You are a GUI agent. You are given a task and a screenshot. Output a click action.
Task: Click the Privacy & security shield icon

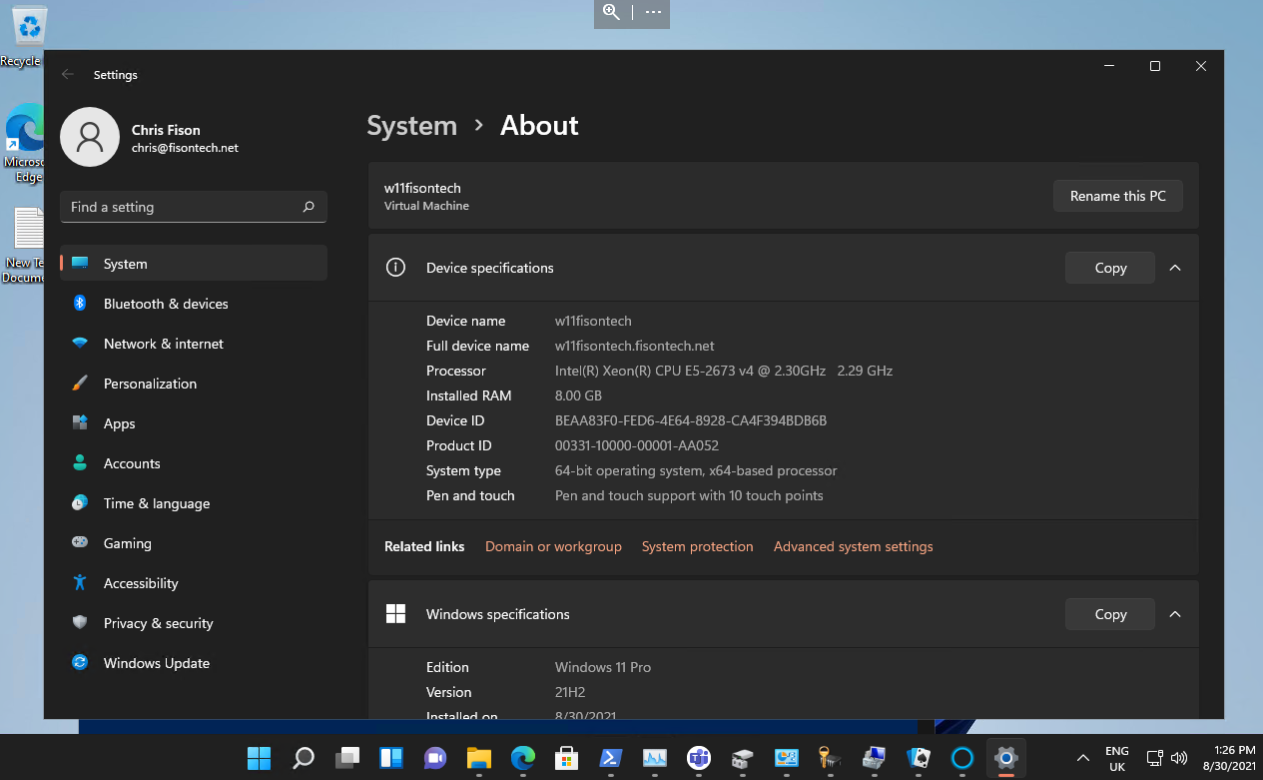(x=80, y=623)
